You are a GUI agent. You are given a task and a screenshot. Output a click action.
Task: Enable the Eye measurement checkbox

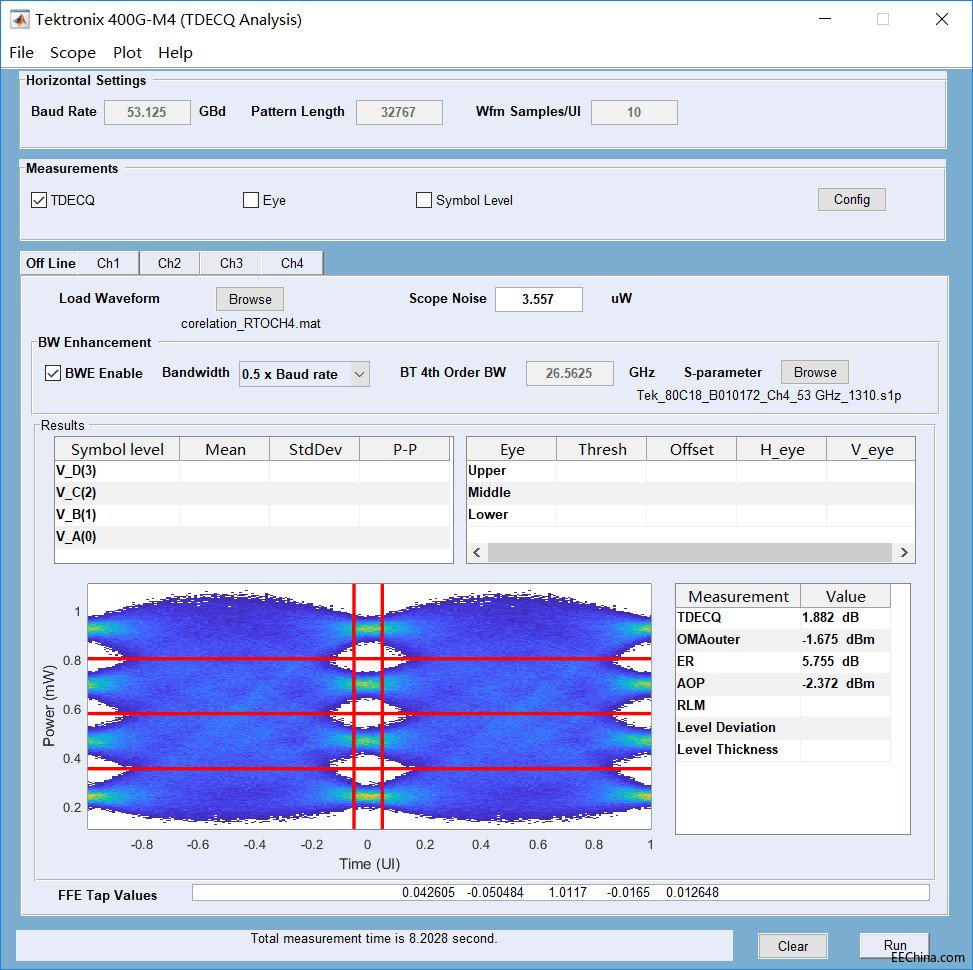(x=251, y=200)
